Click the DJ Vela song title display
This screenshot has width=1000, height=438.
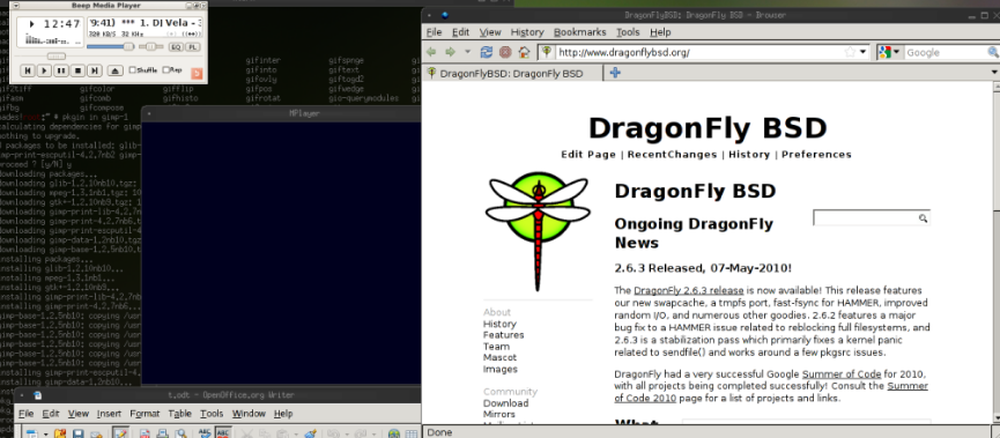(145, 24)
